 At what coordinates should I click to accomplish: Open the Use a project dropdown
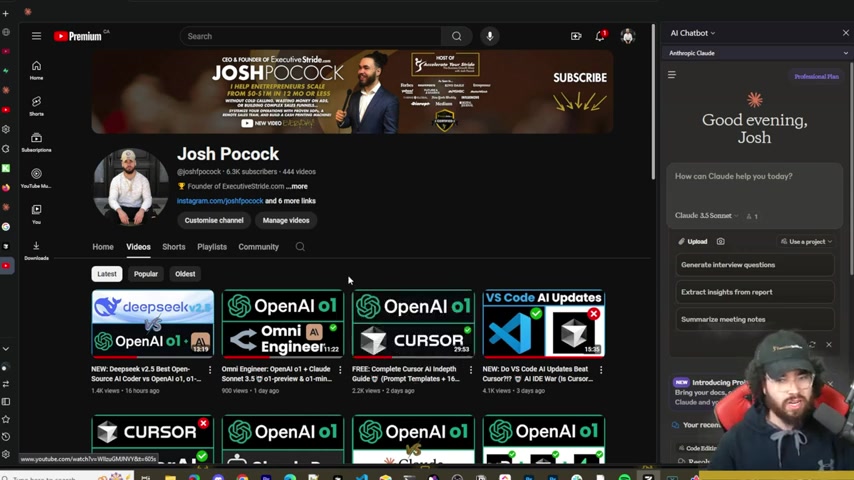[x=806, y=241]
